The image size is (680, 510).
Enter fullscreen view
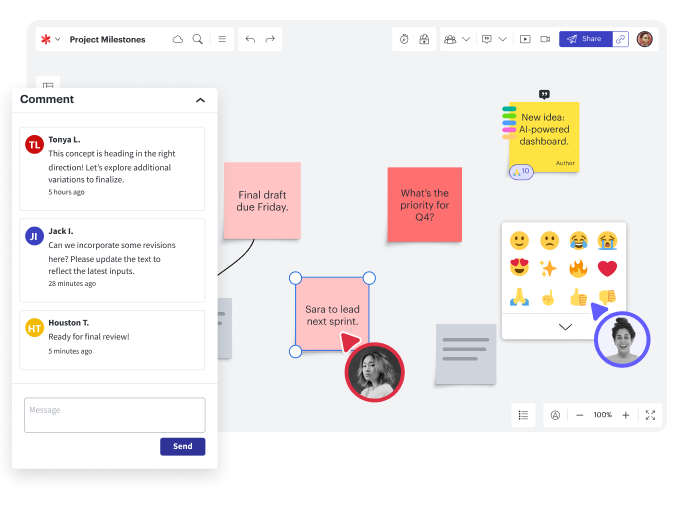click(x=650, y=414)
